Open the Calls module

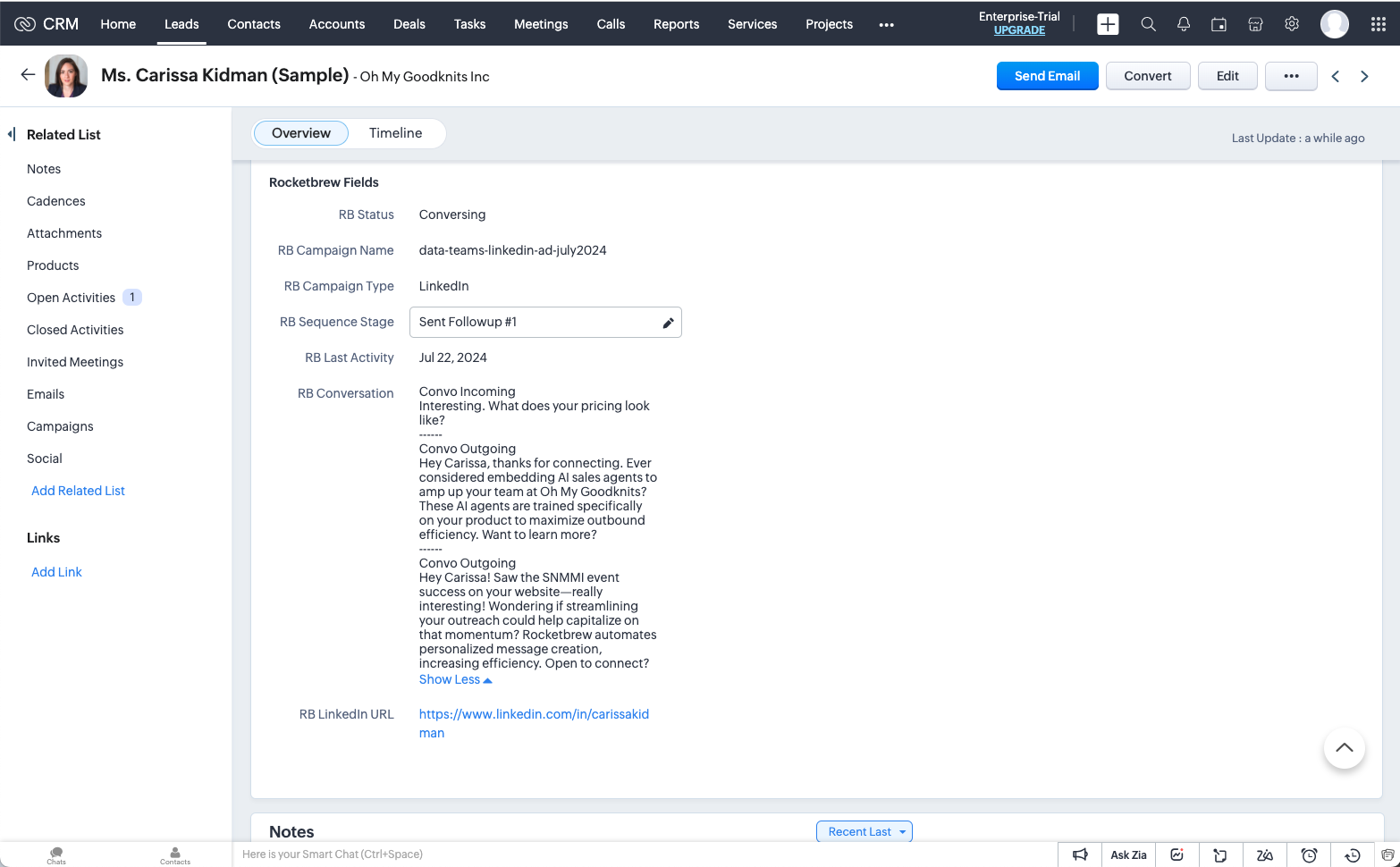[x=611, y=24]
